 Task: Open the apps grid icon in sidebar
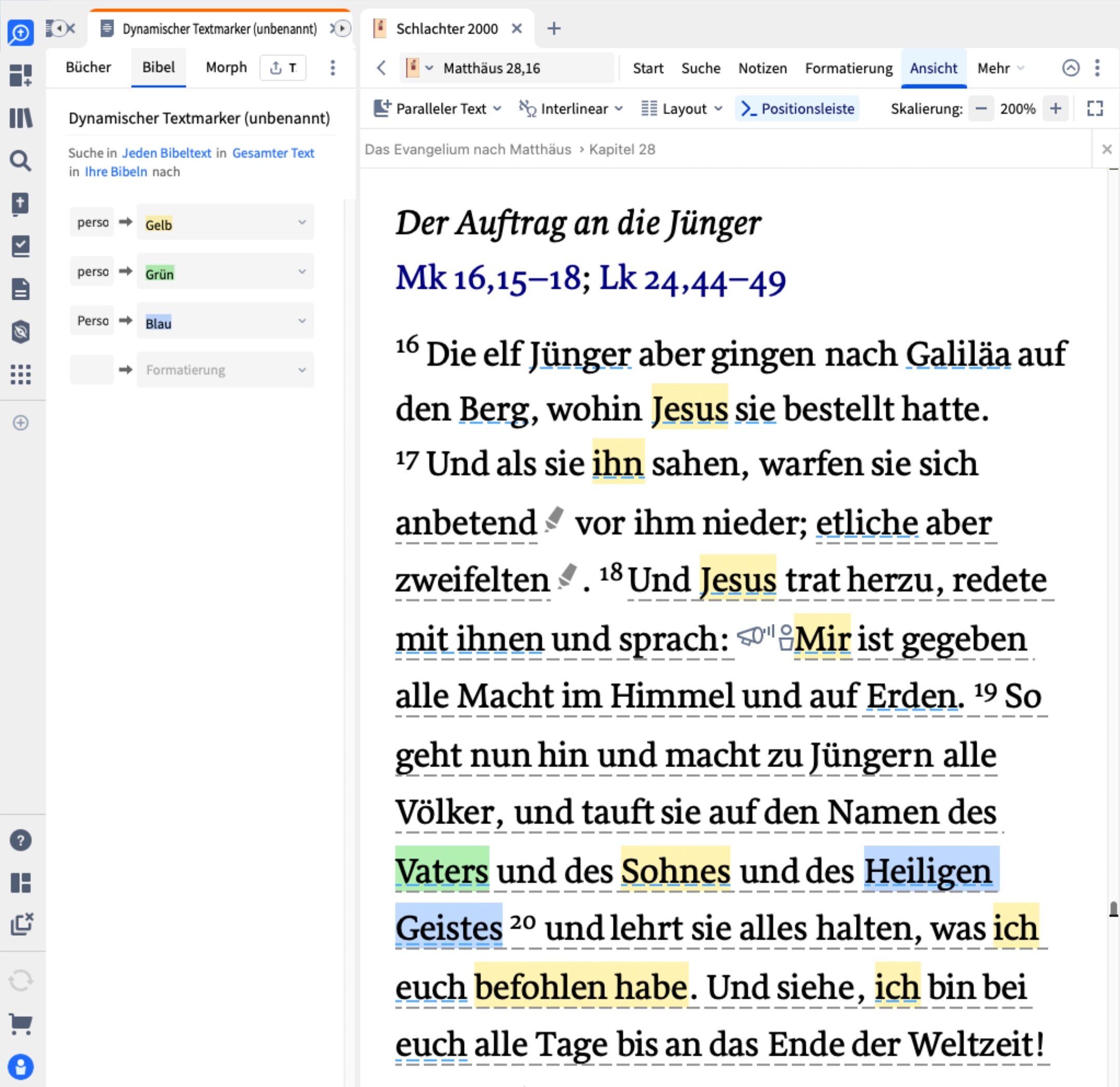coord(21,375)
